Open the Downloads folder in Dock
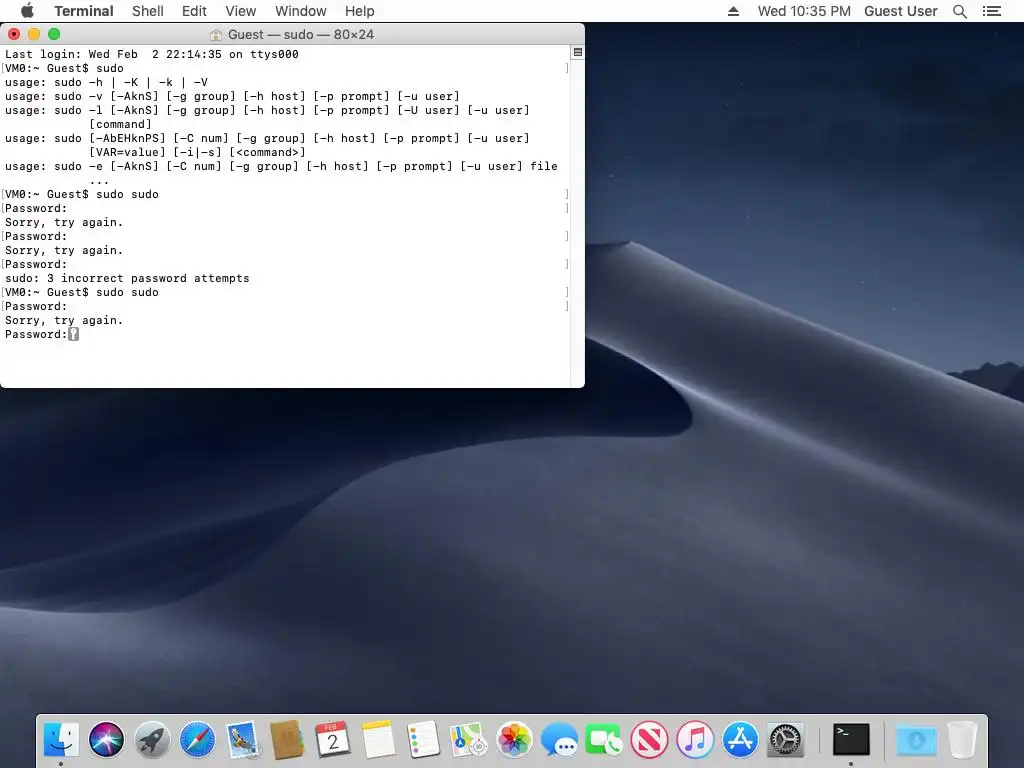 tap(916, 739)
